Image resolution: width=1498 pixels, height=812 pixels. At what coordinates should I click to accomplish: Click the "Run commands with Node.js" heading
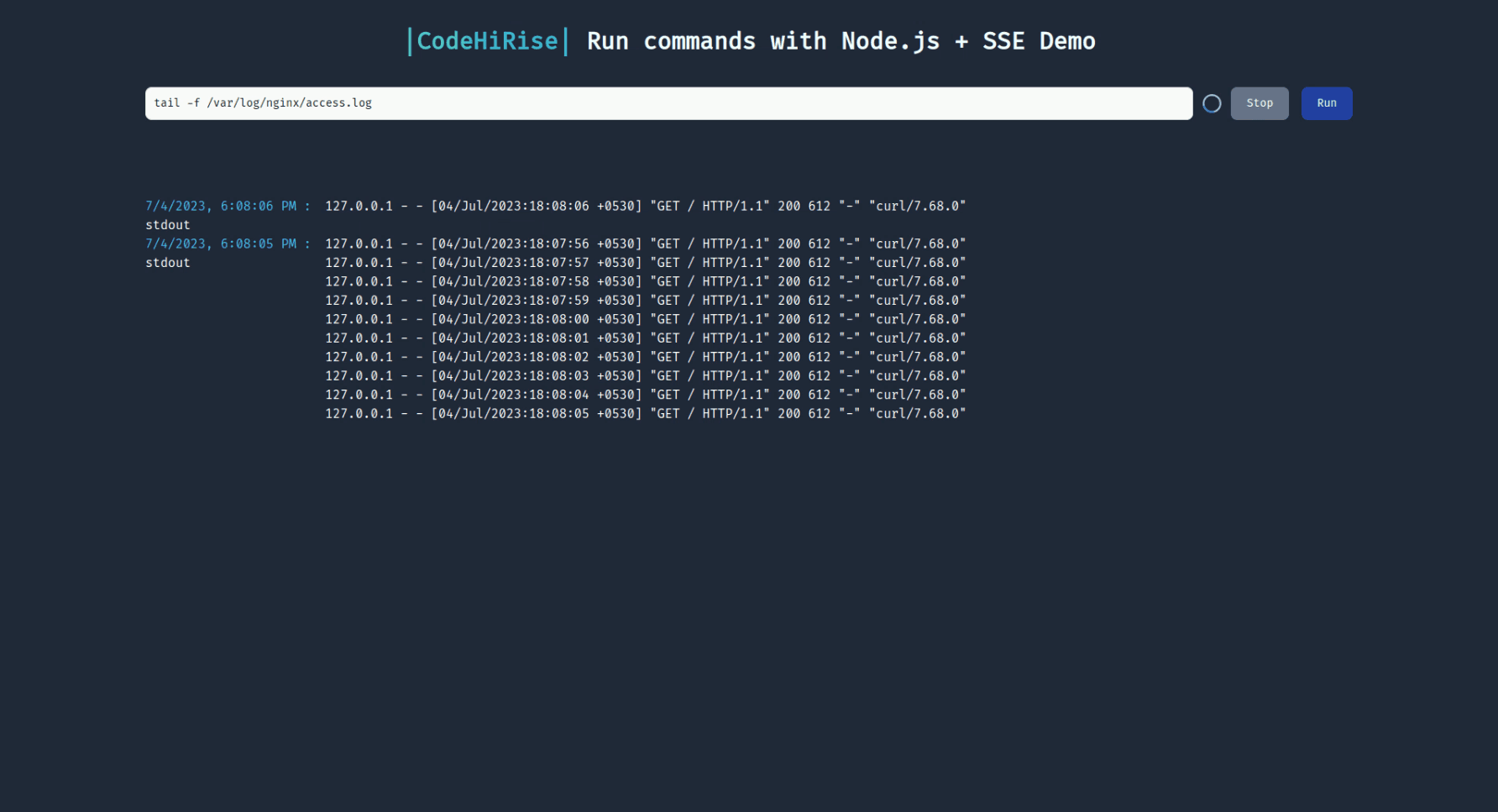coord(840,41)
